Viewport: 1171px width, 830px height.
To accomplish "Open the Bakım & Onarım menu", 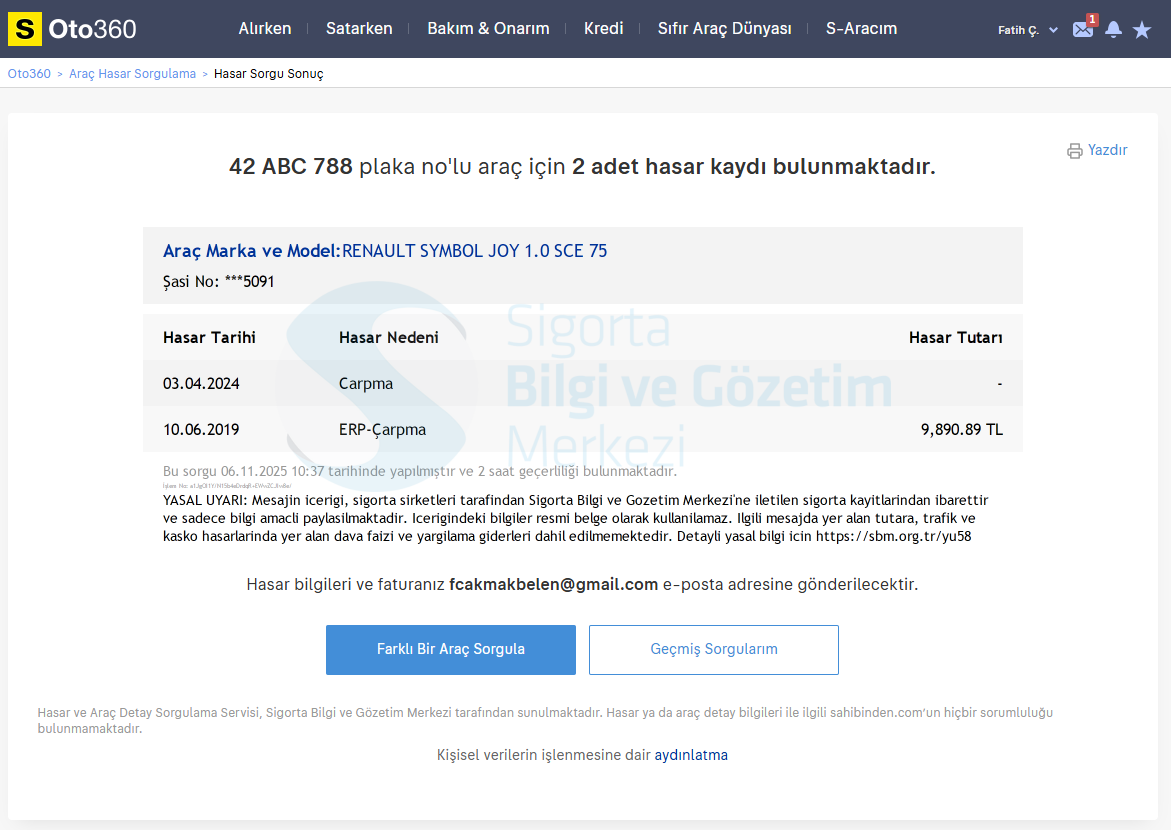I will pos(488,29).
